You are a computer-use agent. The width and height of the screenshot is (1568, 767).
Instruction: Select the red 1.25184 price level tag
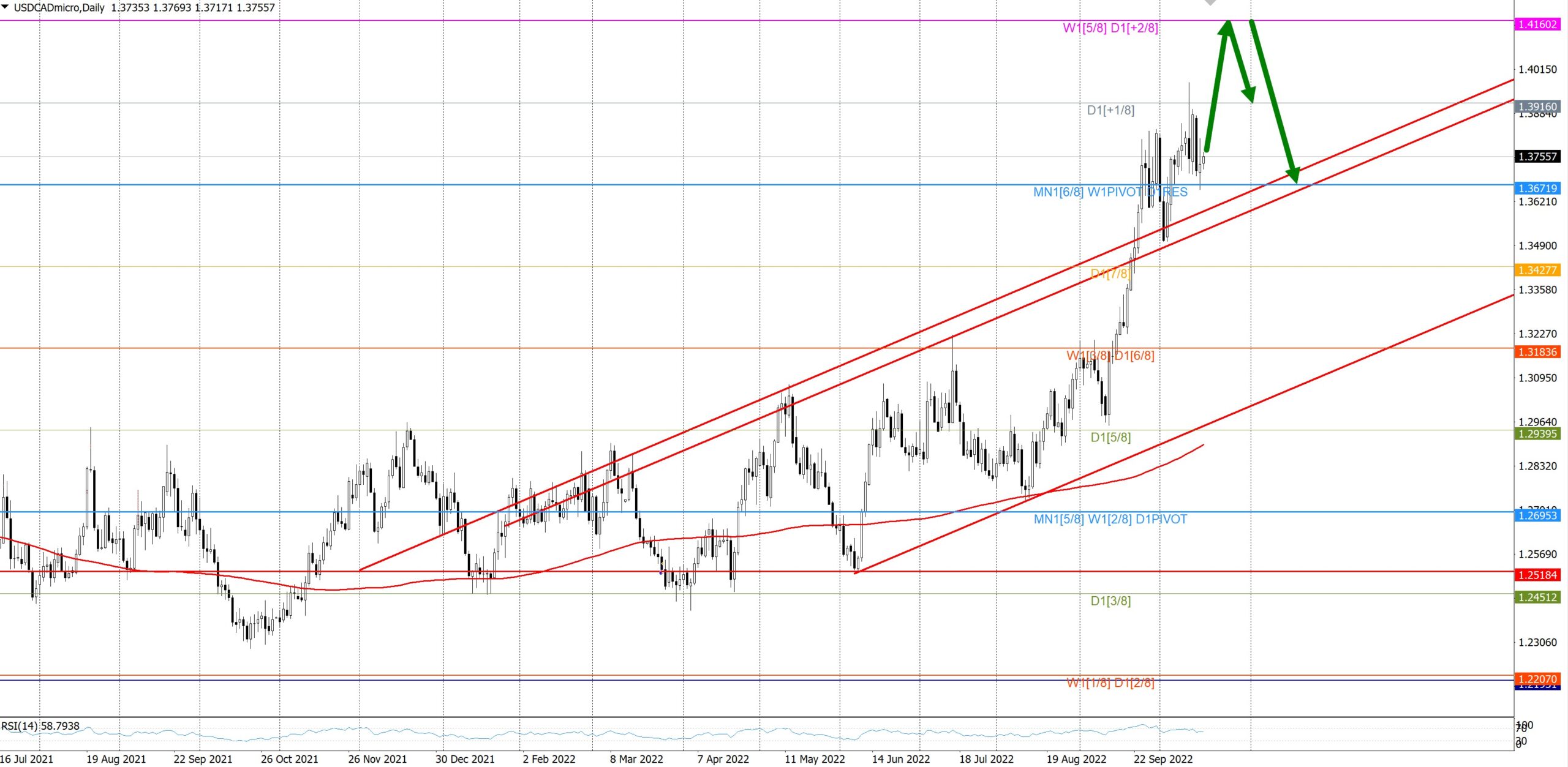click(1537, 575)
